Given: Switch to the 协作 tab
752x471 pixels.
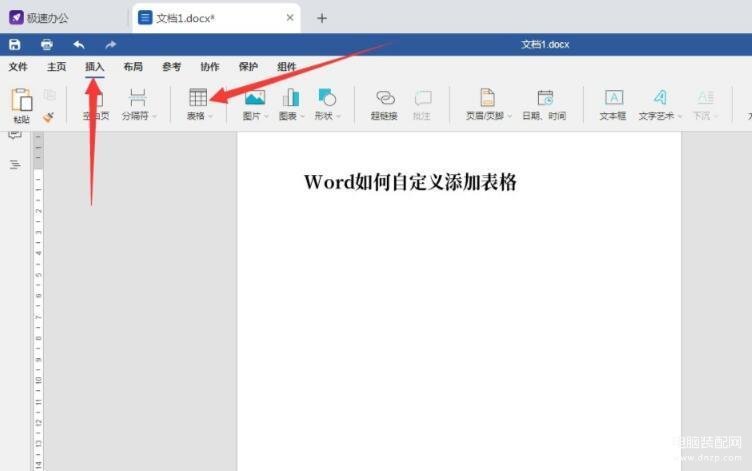Looking at the screenshot, I should click(210, 67).
